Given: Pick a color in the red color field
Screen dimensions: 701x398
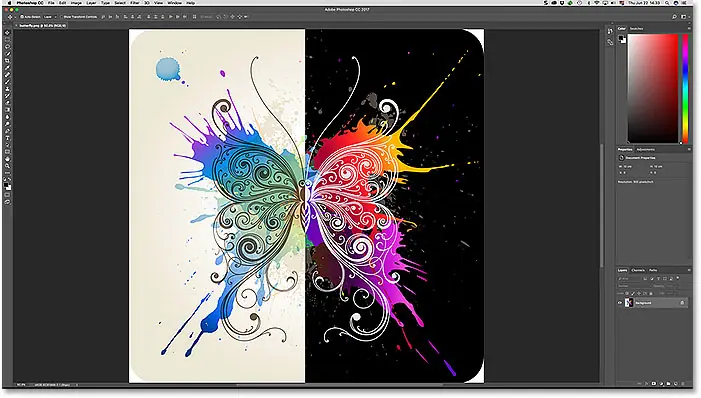Looking at the screenshot, I should point(653,88).
